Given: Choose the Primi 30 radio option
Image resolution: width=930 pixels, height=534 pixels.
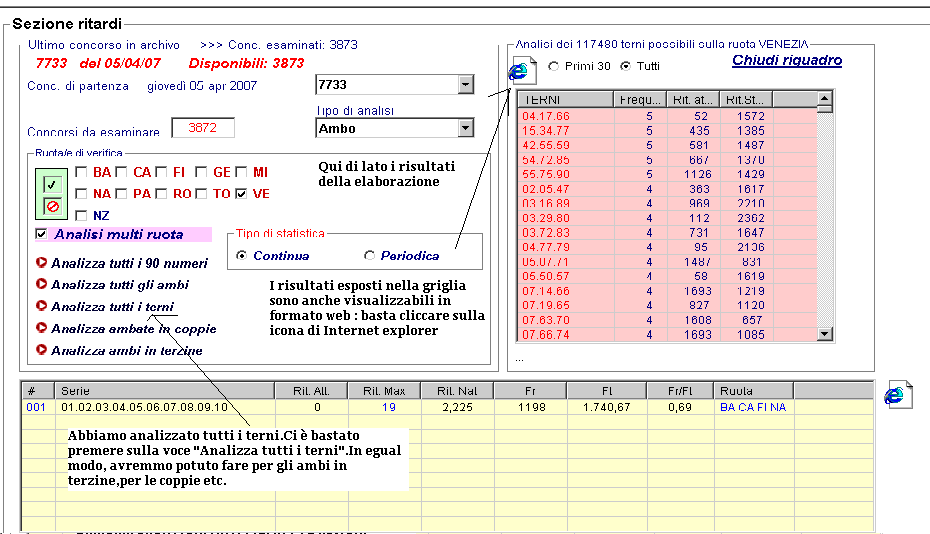Looking at the screenshot, I should [553, 66].
